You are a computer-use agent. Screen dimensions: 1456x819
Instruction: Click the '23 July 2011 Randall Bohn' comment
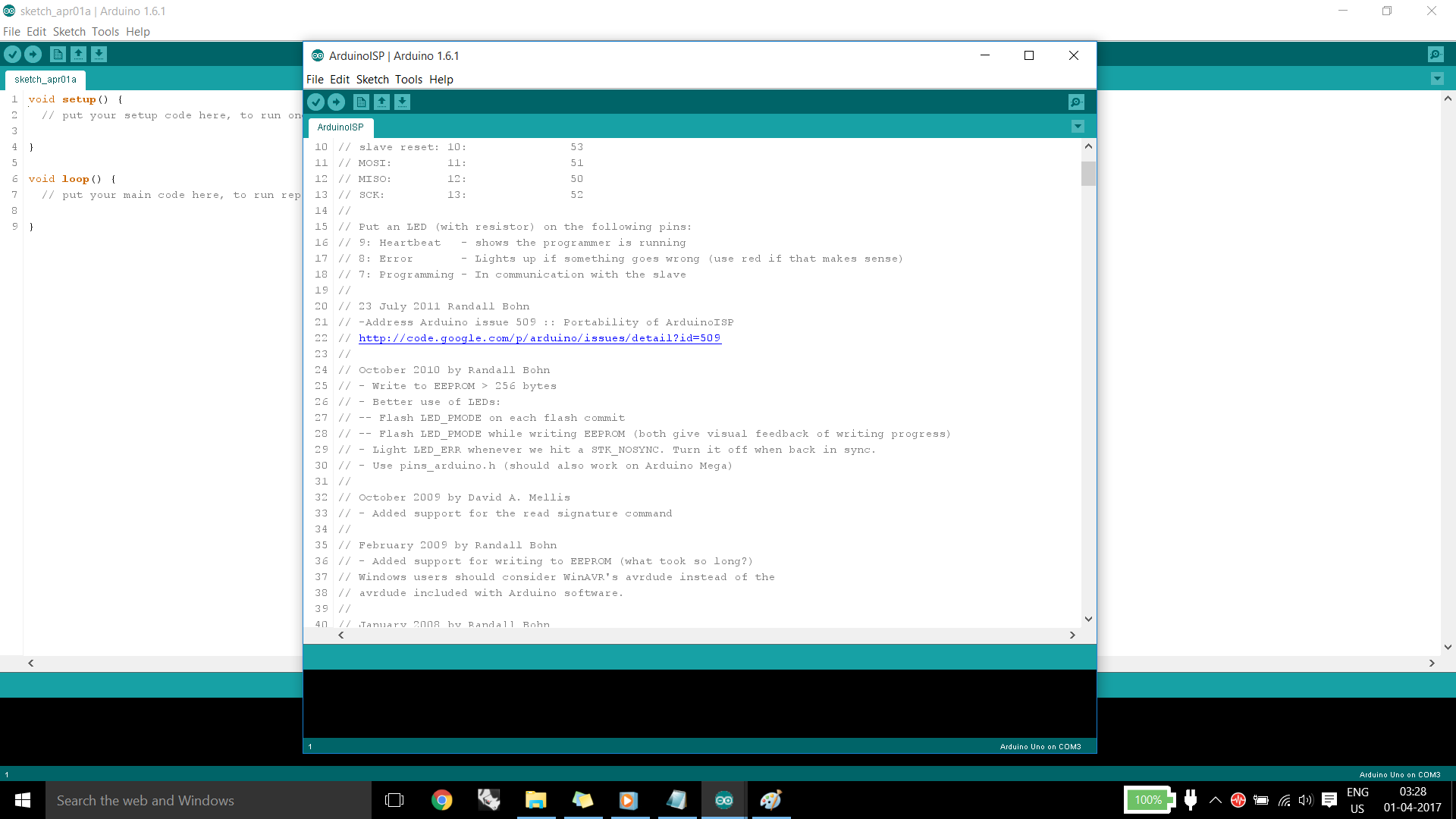pyautogui.click(x=444, y=306)
